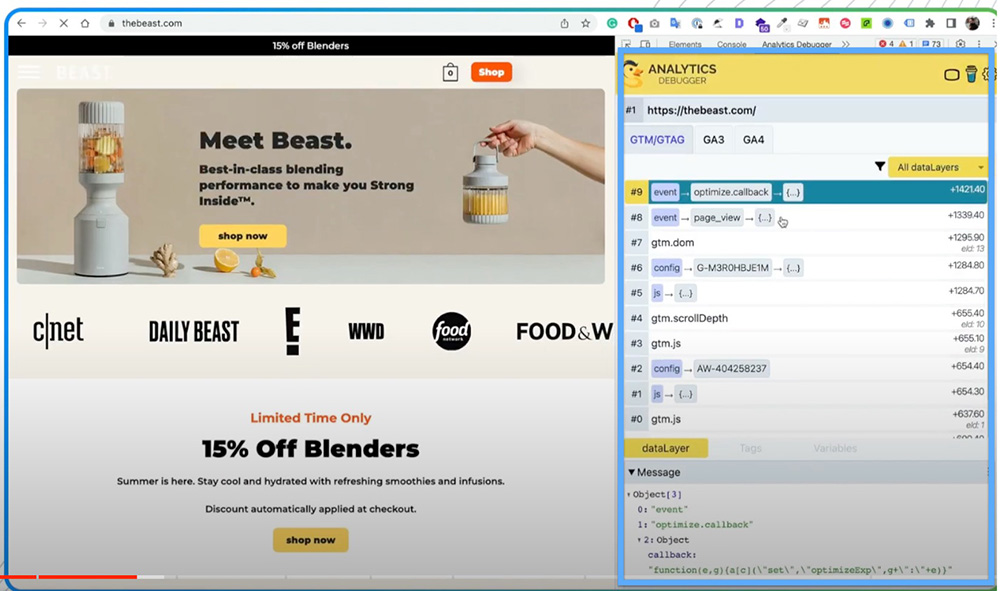Open the DevTools errors counter
This screenshot has height=591, width=1000.
886,44
